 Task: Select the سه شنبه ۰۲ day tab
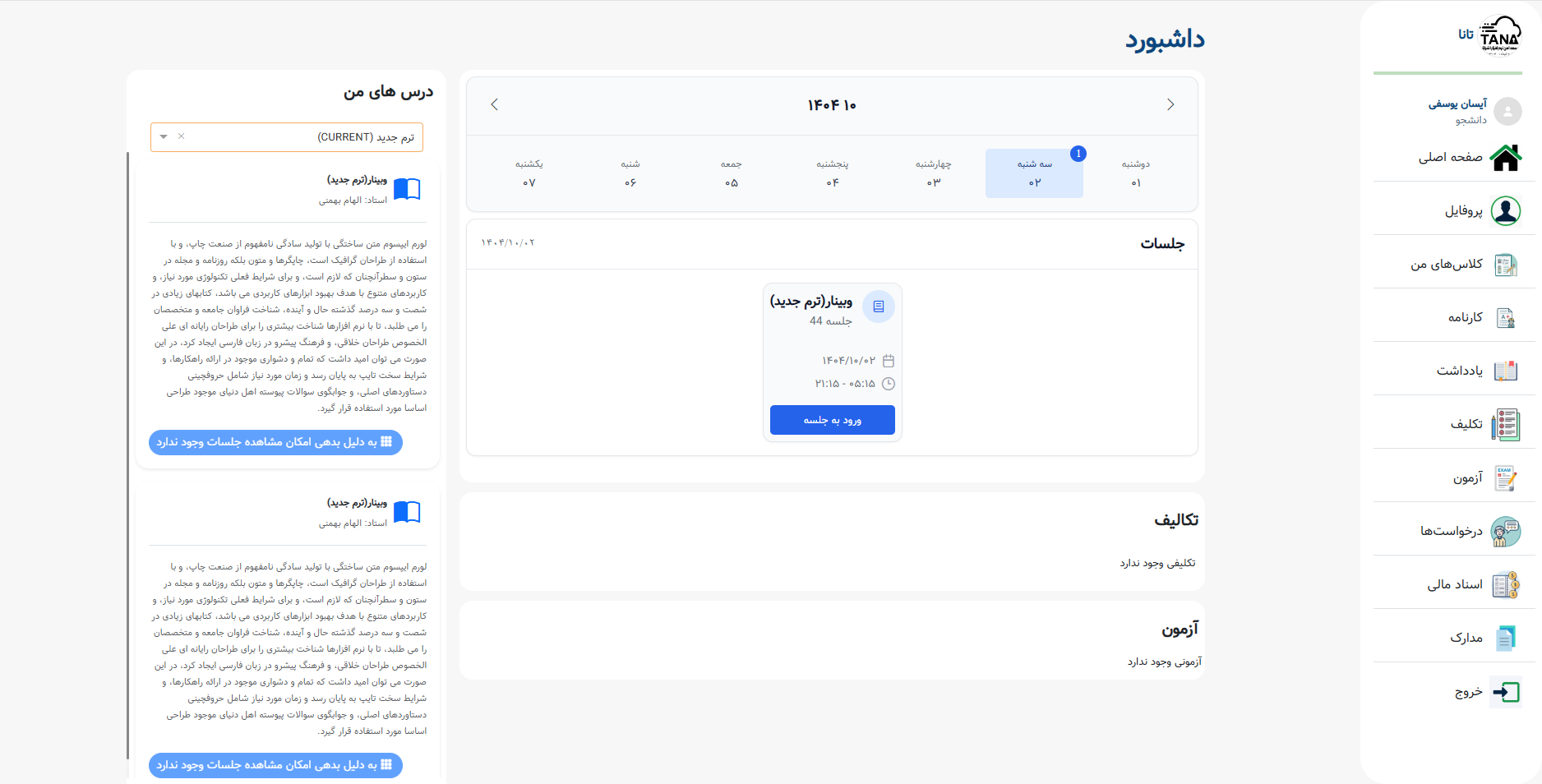point(1034,173)
